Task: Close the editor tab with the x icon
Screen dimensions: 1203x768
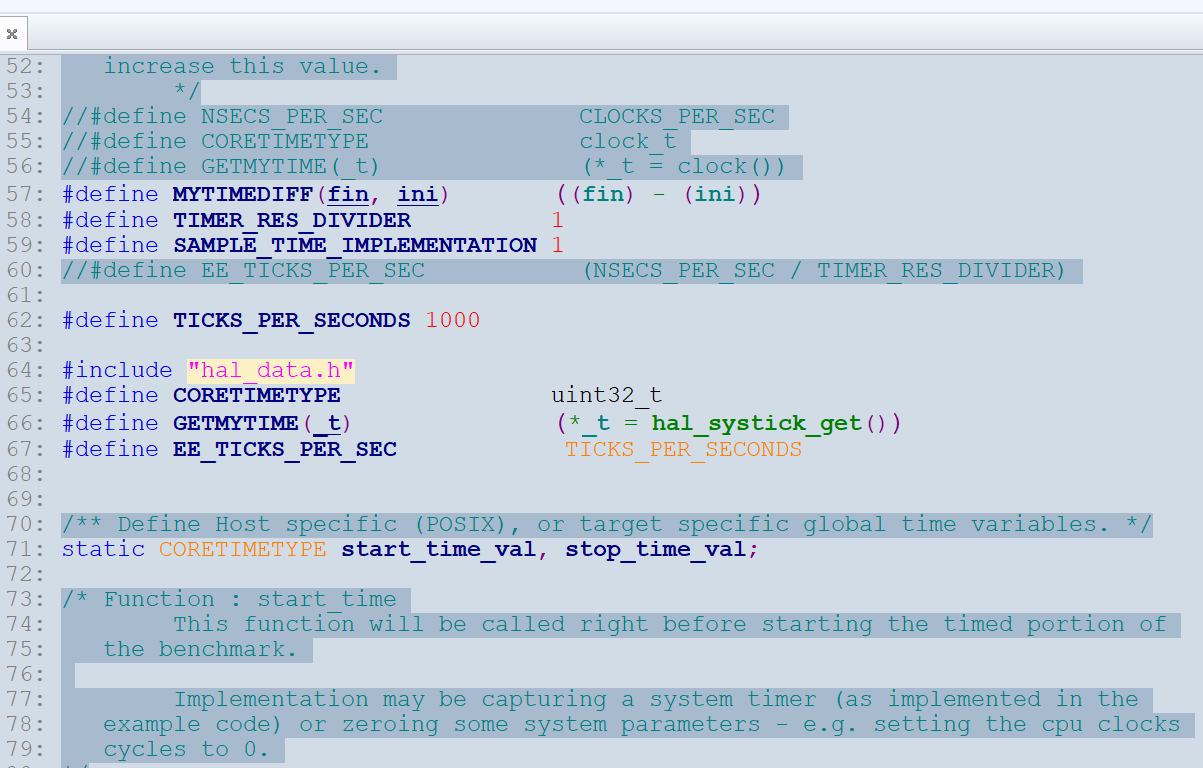Action: click(12, 34)
